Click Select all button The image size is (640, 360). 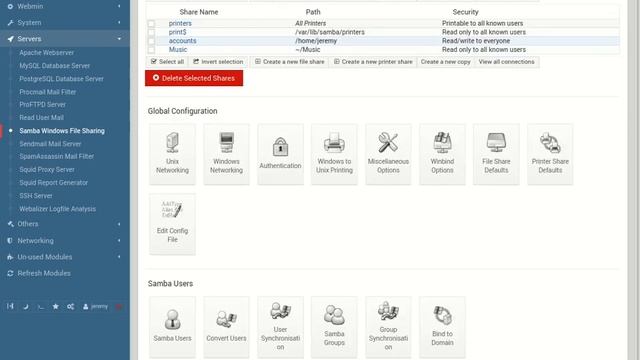click(167, 62)
